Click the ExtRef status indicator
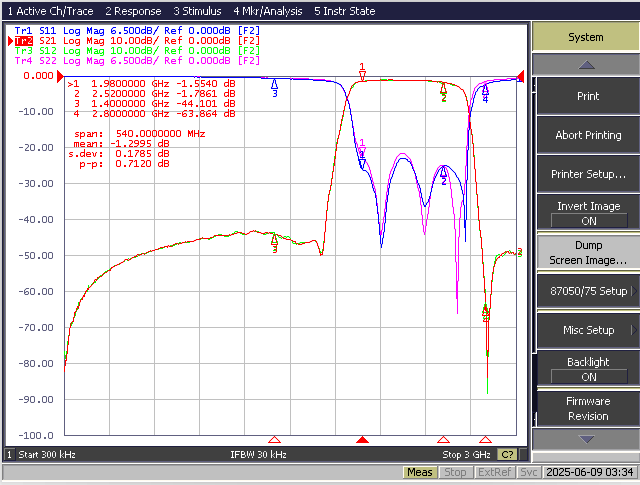The image size is (640, 485). coord(494,472)
